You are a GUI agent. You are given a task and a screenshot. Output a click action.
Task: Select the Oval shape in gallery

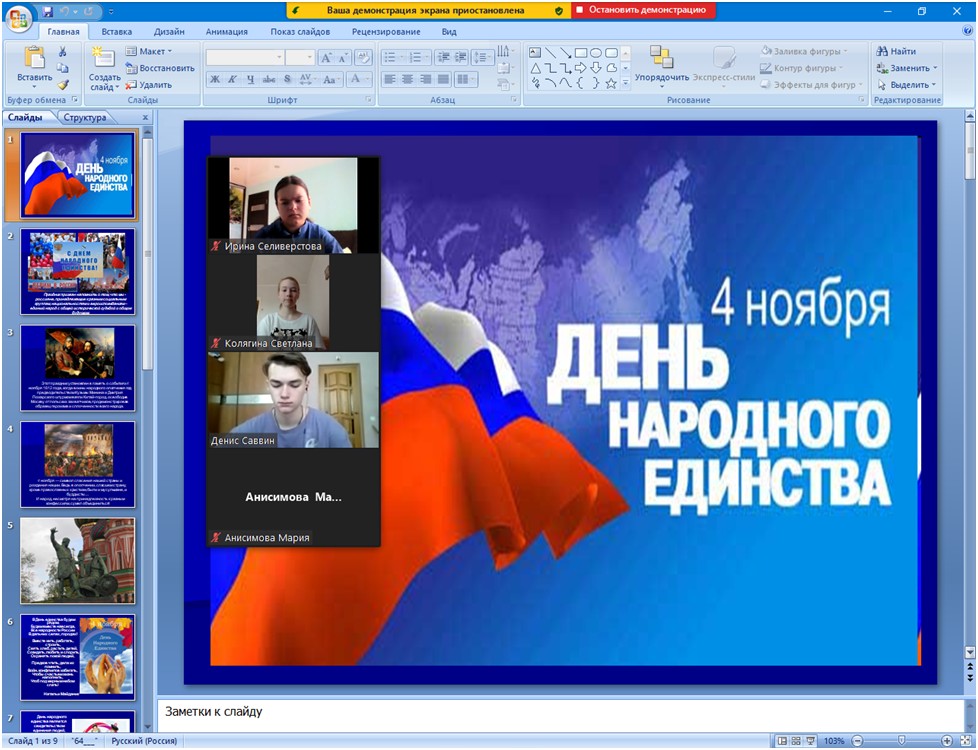[596, 53]
